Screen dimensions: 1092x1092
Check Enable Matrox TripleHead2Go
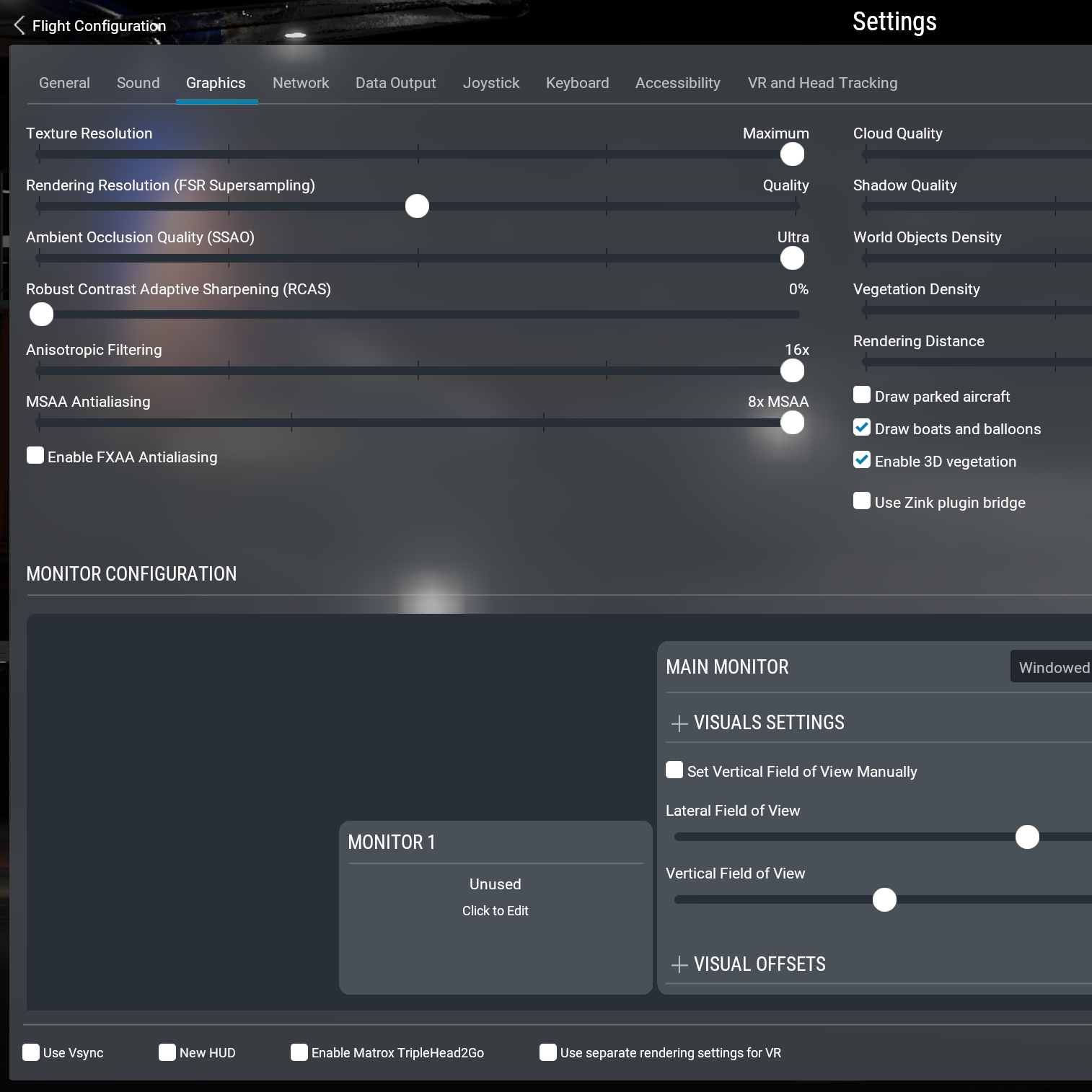pyautogui.click(x=299, y=1052)
